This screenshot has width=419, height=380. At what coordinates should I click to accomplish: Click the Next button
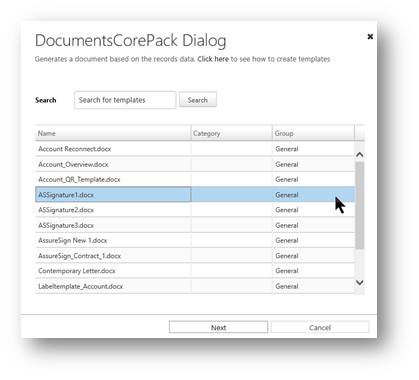[218, 327]
